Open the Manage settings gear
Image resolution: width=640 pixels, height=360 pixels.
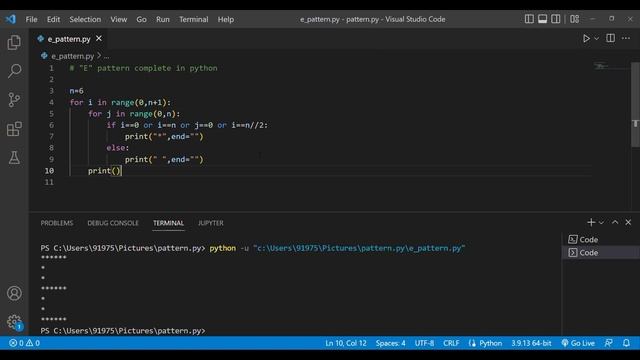(14, 322)
